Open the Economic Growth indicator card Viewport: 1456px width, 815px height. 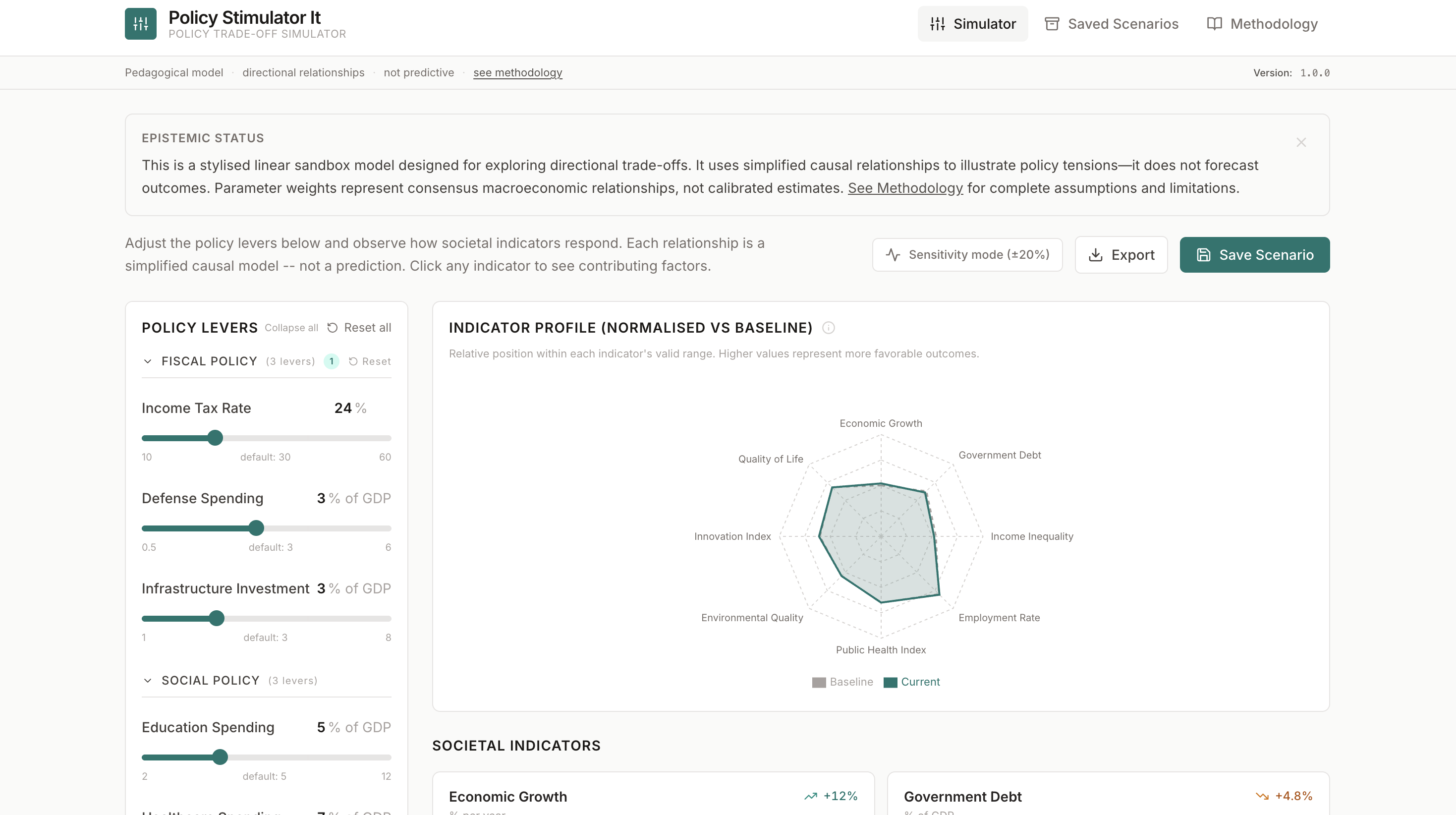coord(653,794)
